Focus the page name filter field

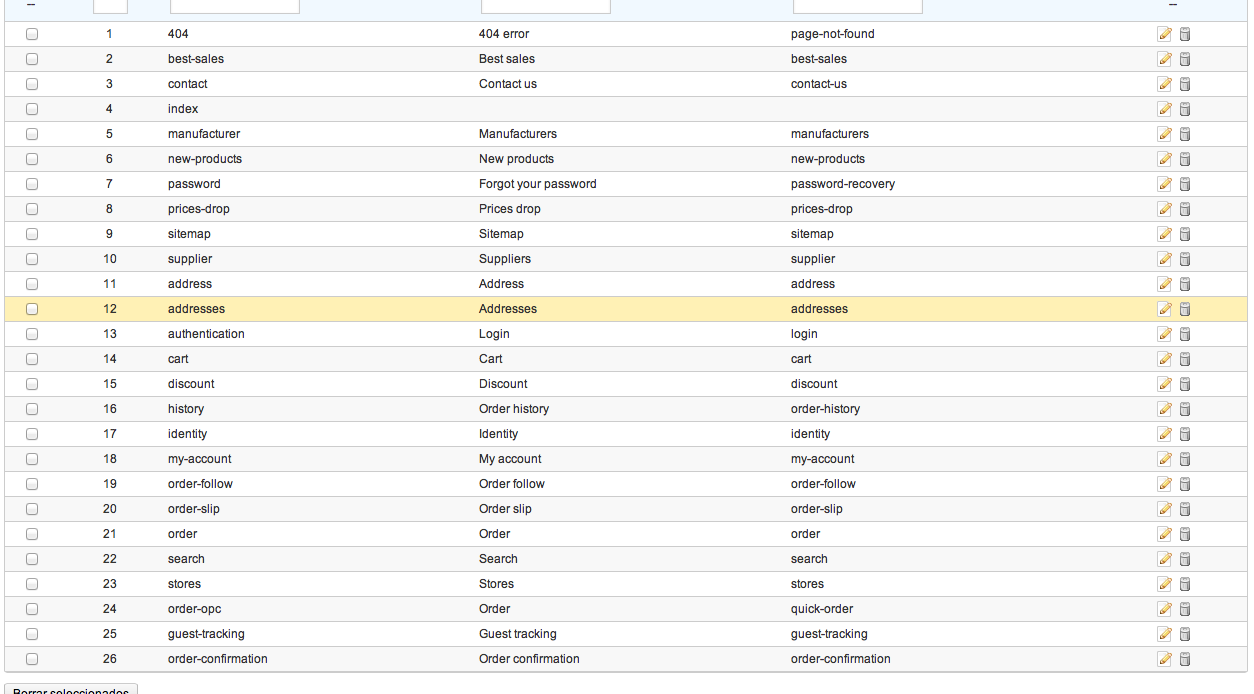(x=234, y=6)
